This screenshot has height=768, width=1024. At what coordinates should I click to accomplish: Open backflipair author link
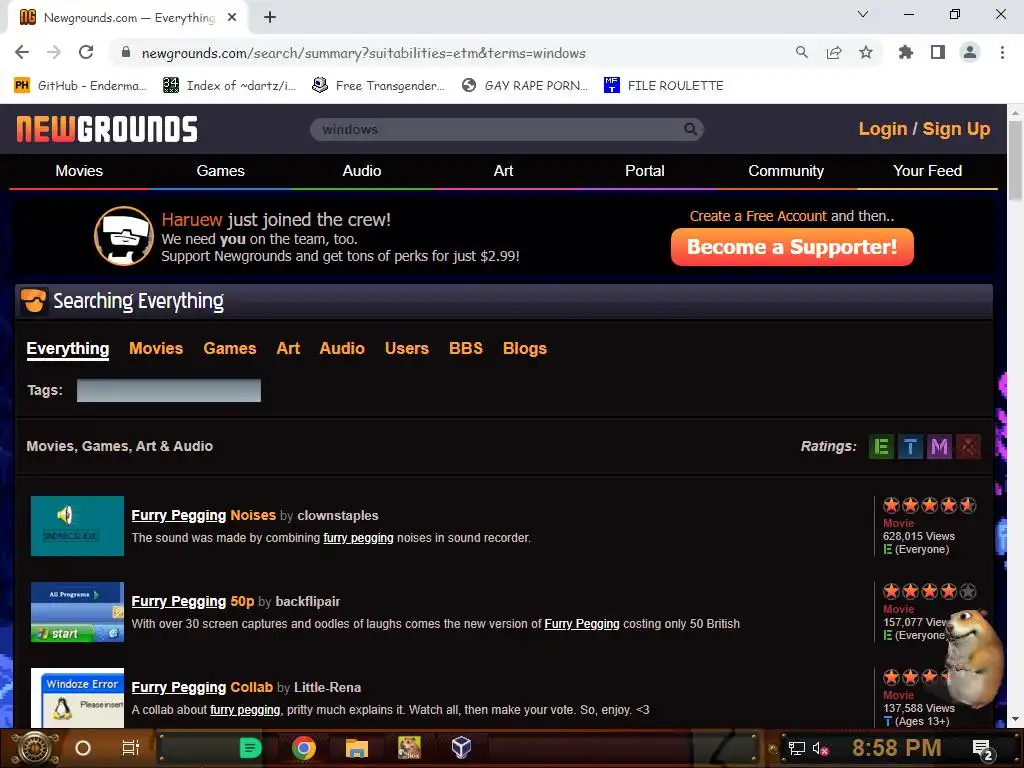(308, 601)
